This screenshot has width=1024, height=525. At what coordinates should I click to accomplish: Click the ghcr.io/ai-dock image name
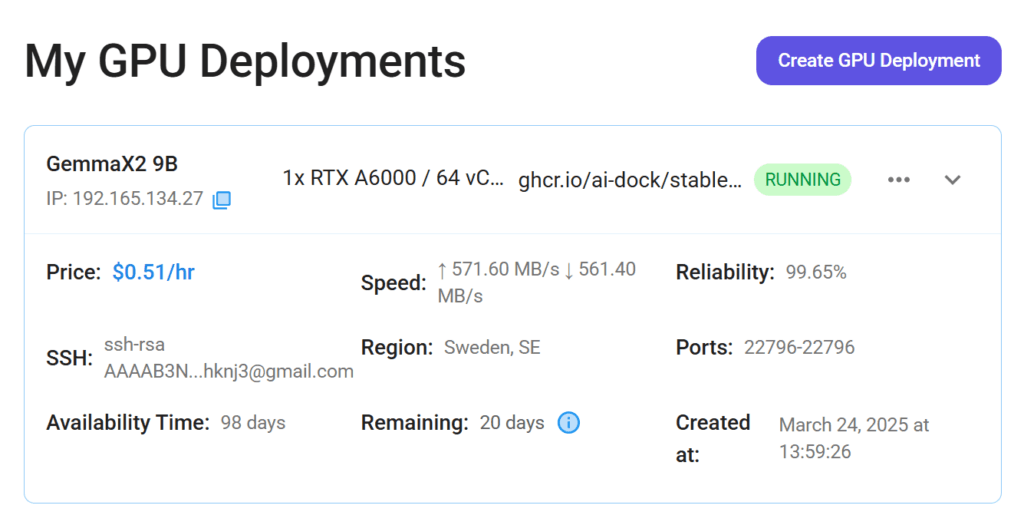point(630,180)
